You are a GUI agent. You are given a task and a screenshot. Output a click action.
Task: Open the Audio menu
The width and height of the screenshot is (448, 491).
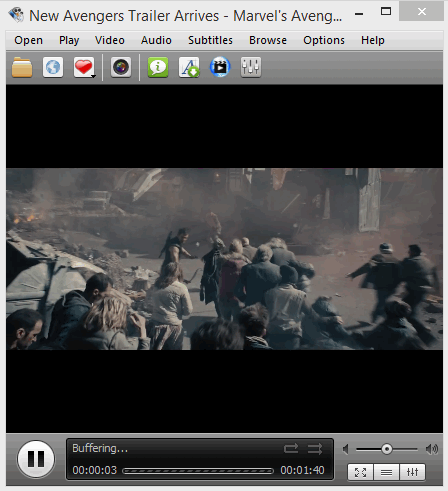point(156,40)
